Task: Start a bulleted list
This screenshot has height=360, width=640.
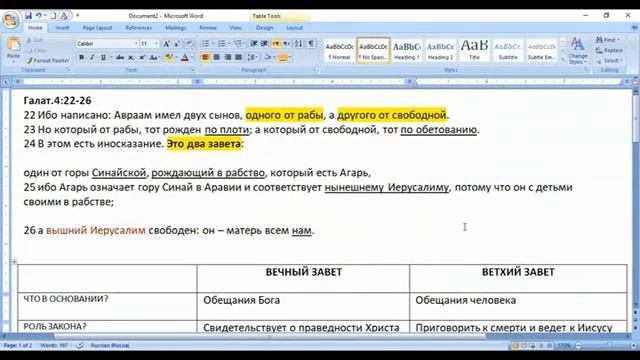Action: [x=206, y=44]
